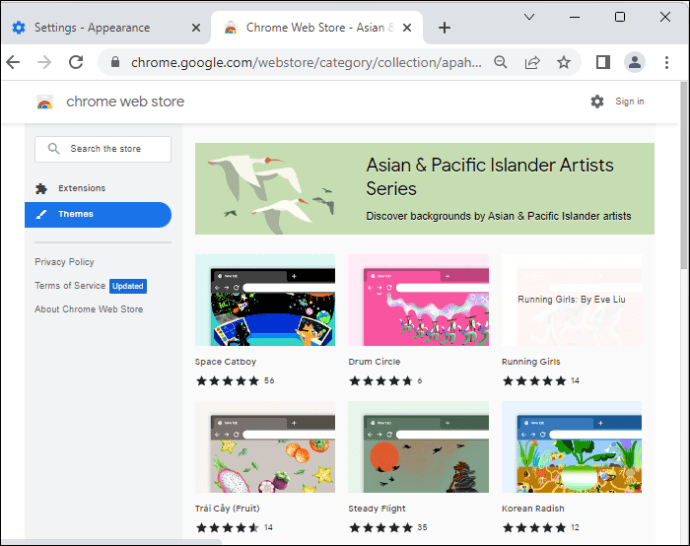Maximize the Chrome window
690x546 pixels.
pyautogui.click(x=620, y=17)
